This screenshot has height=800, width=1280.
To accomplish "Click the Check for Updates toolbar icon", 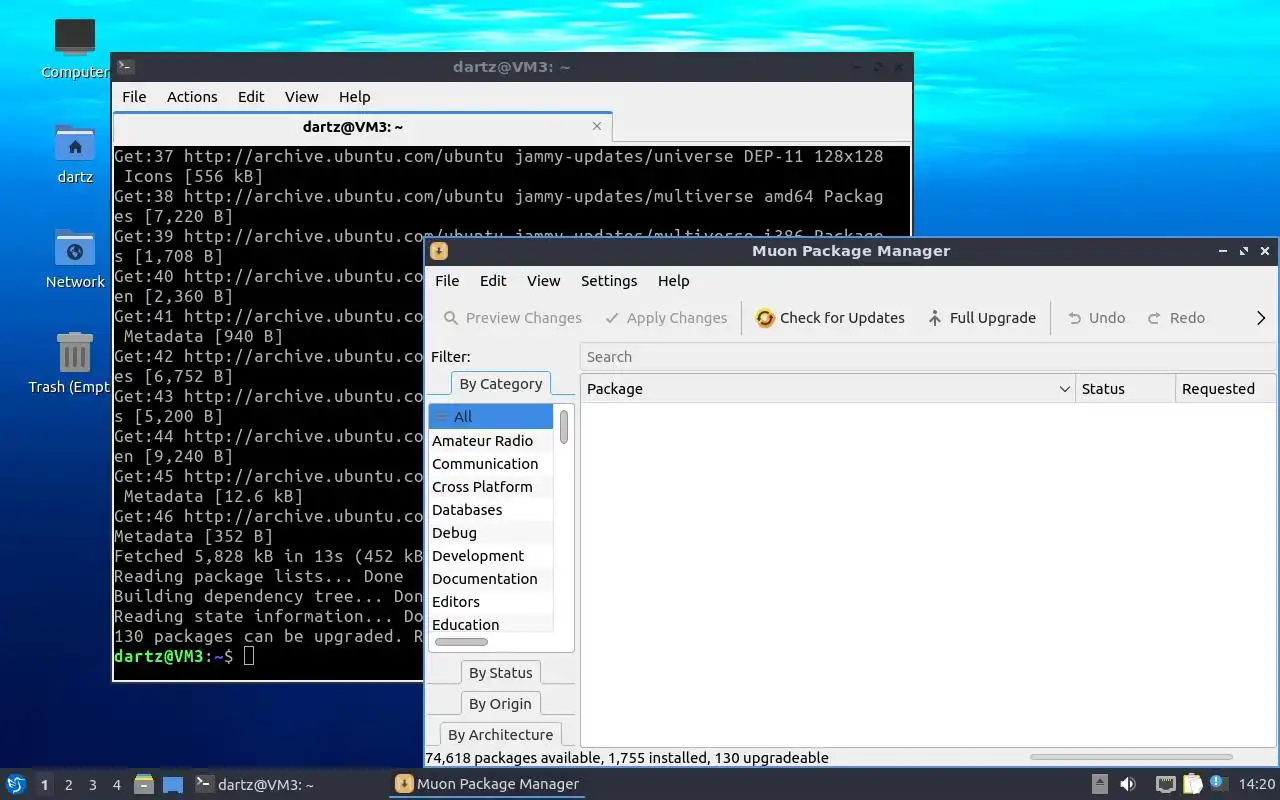I will tap(765, 318).
